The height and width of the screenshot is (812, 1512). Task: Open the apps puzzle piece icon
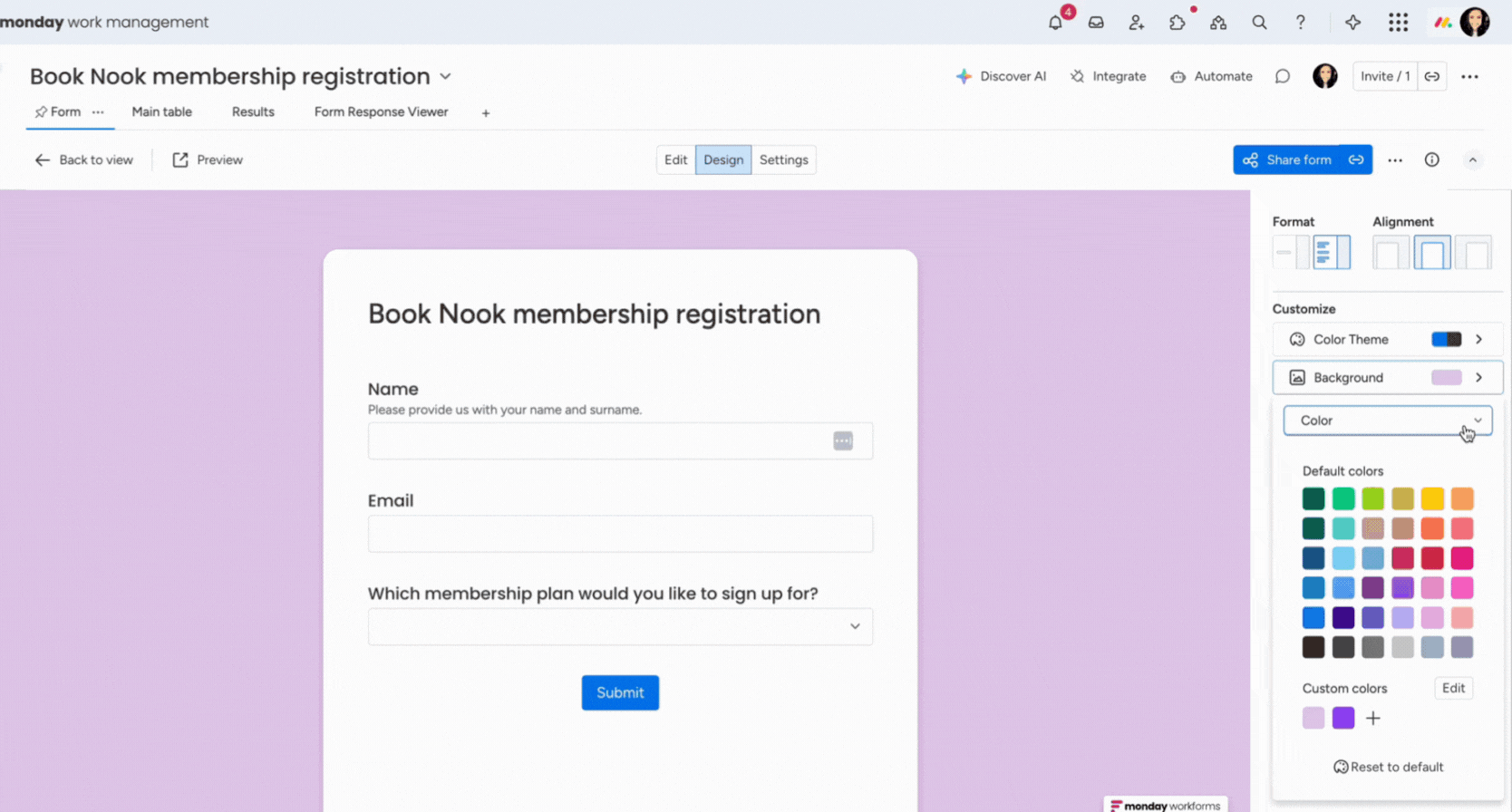click(x=1178, y=23)
